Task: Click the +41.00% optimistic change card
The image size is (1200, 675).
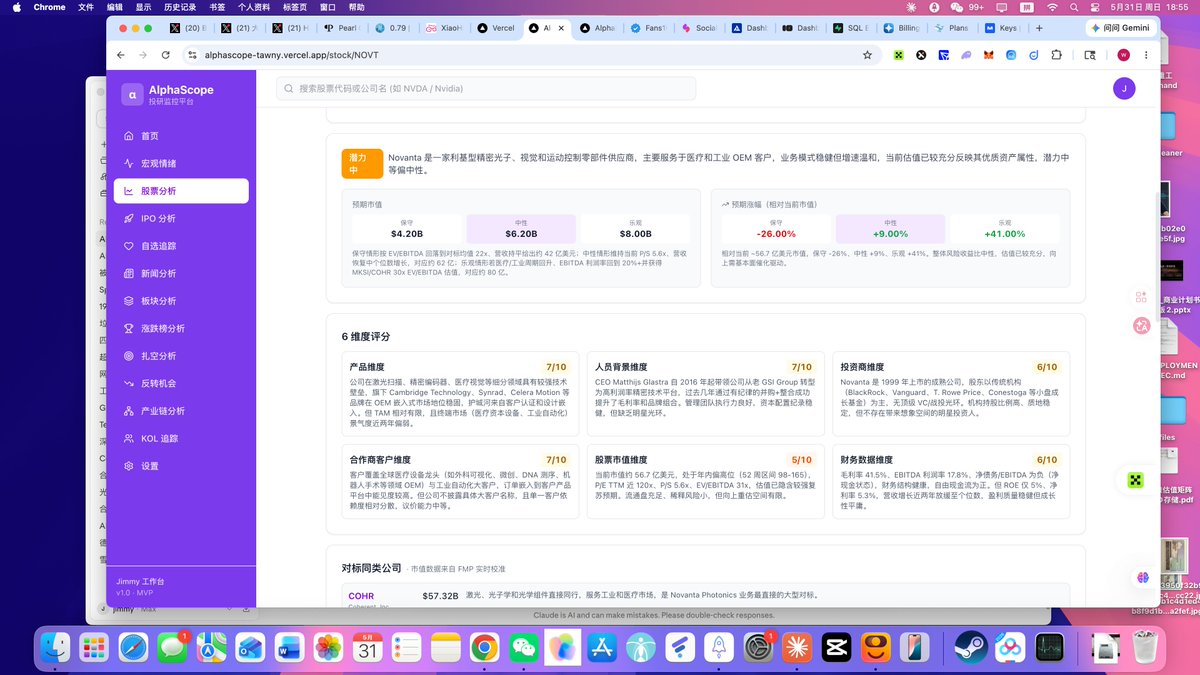Action: [1005, 228]
